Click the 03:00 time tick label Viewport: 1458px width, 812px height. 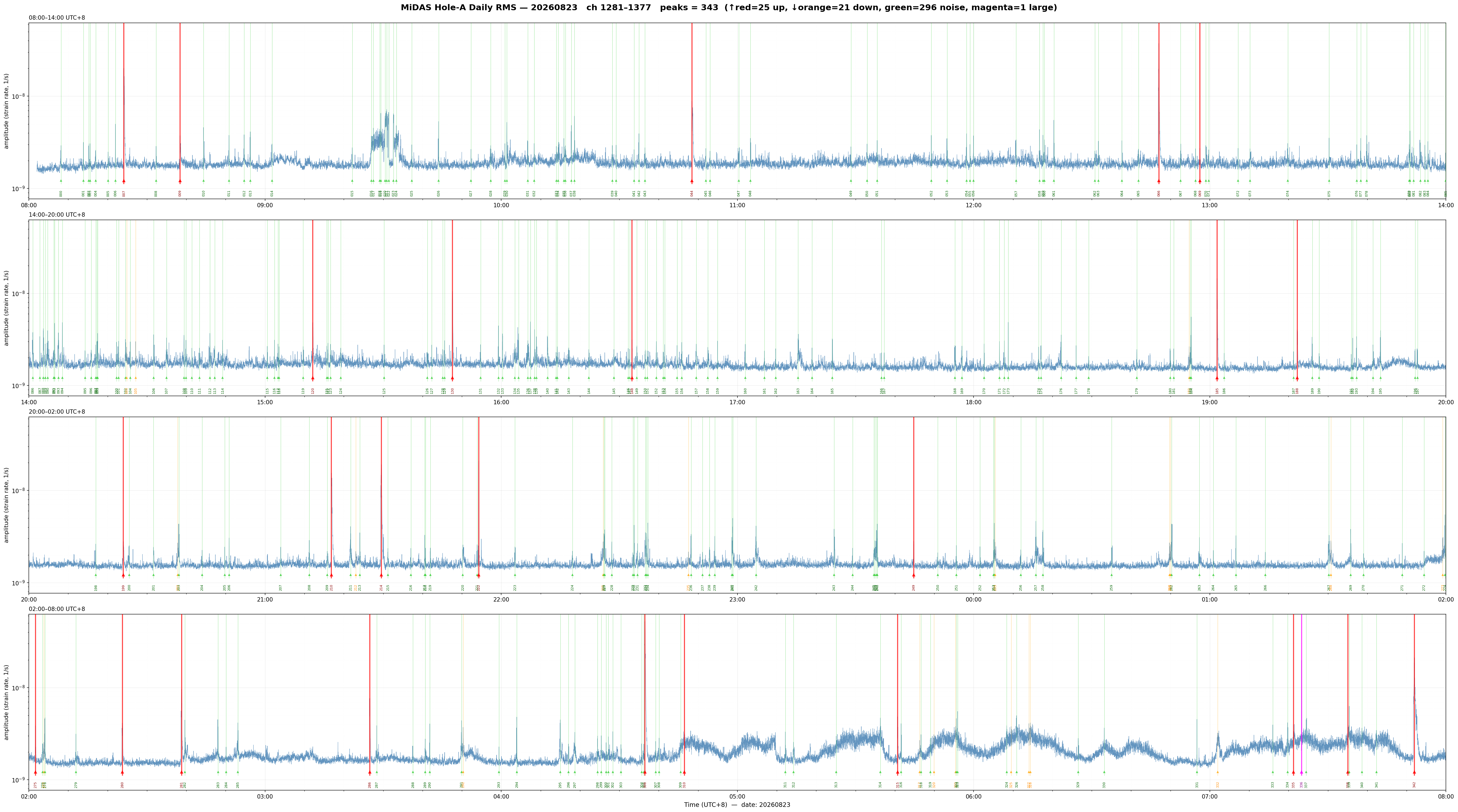(265, 797)
